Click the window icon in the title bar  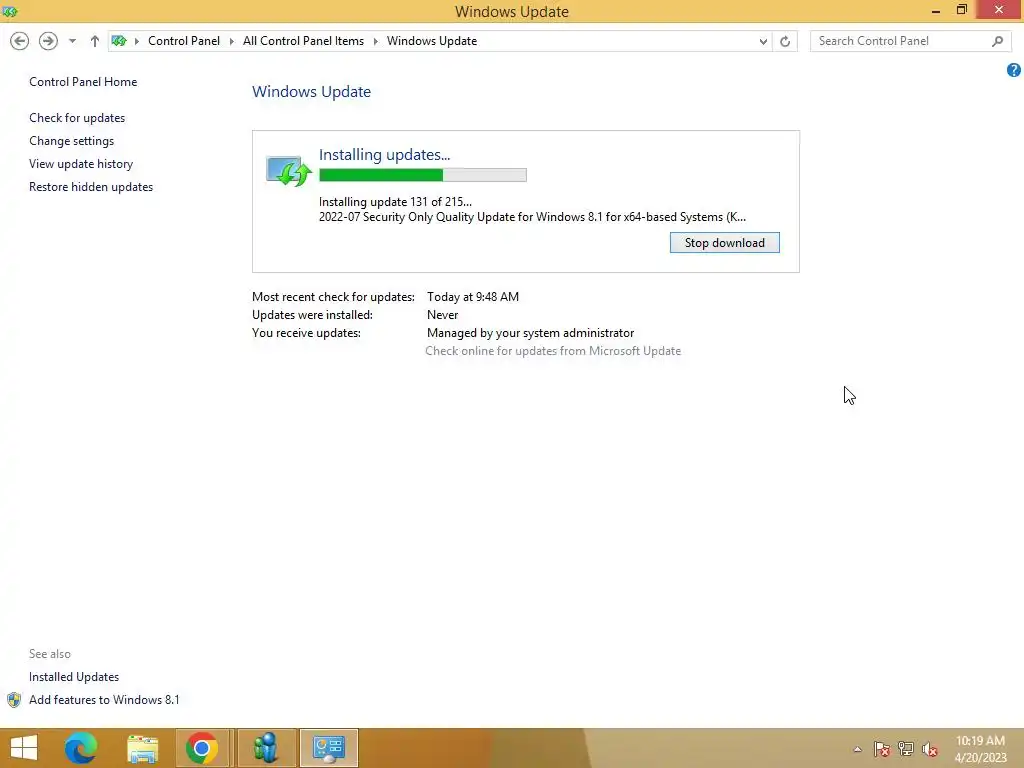[10, 11]
